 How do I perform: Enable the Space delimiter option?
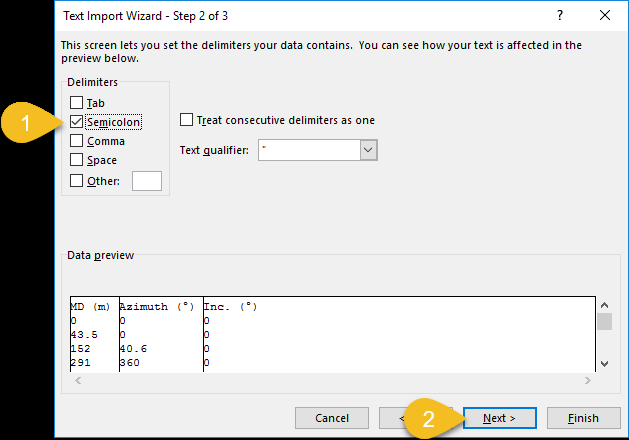click(77, 160)
